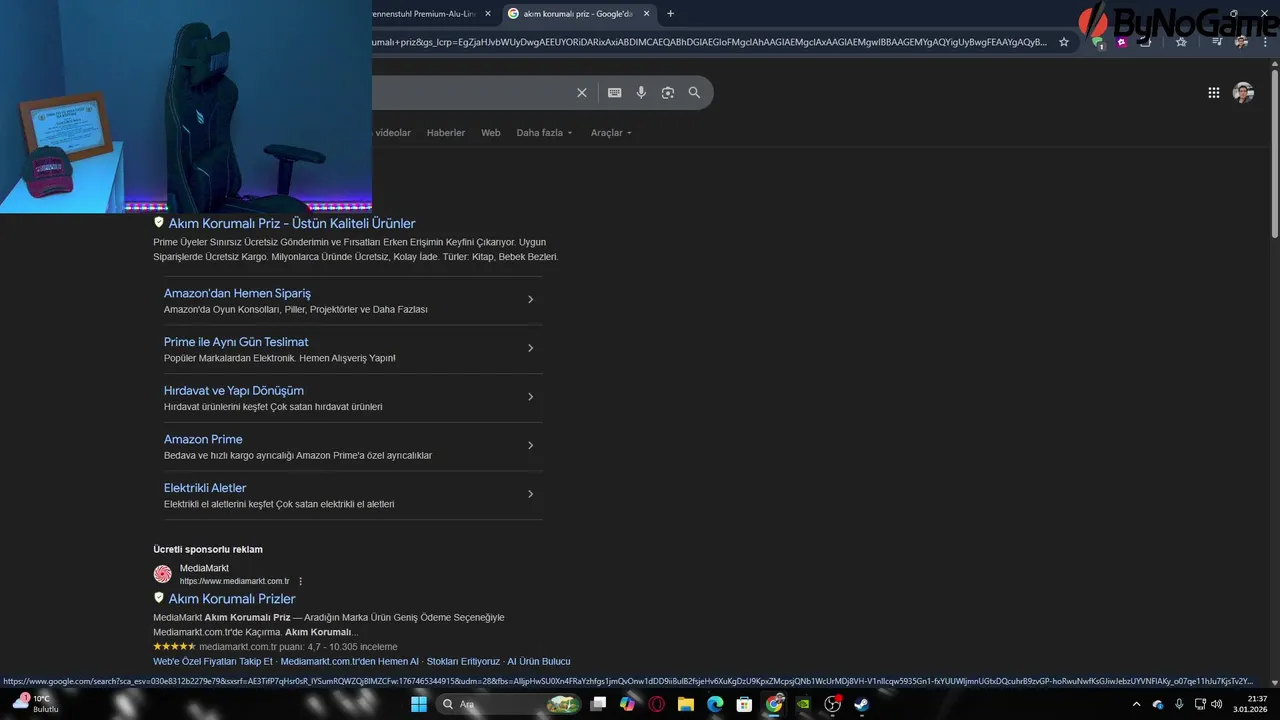Launch Microsoft Edge from the taskbar

(x=715, y=704)
